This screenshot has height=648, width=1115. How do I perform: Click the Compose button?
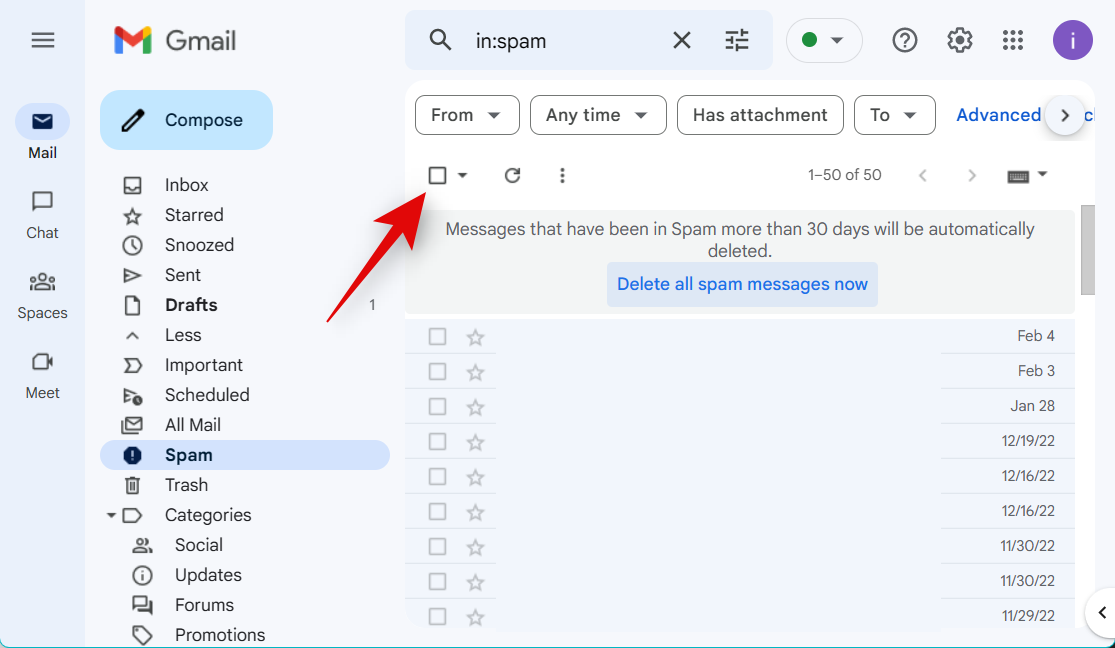(x=186, y=120)
